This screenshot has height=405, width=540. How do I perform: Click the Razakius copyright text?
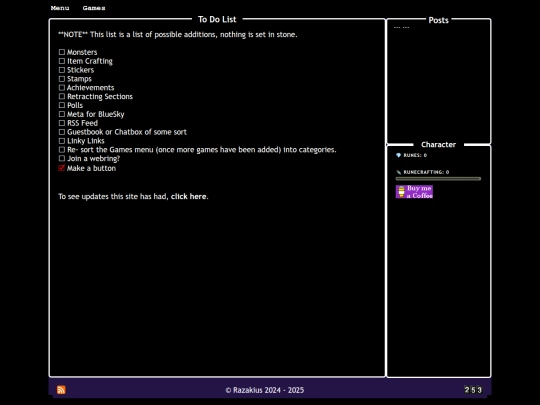264,390
